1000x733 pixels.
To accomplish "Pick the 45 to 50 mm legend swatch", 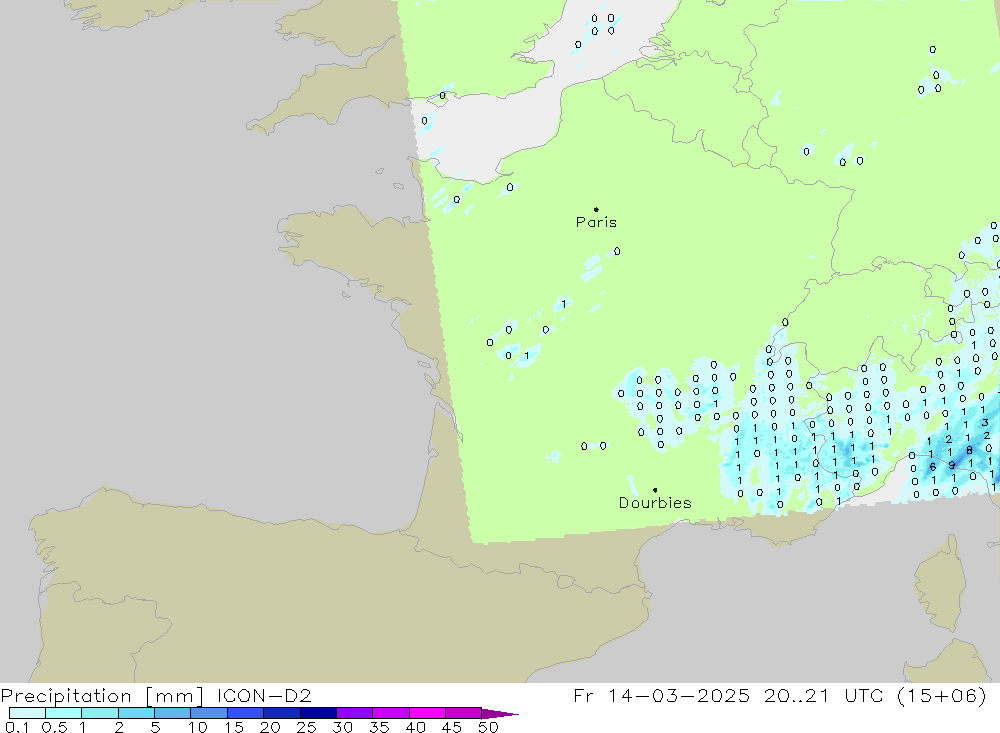I will pos(463,713).
